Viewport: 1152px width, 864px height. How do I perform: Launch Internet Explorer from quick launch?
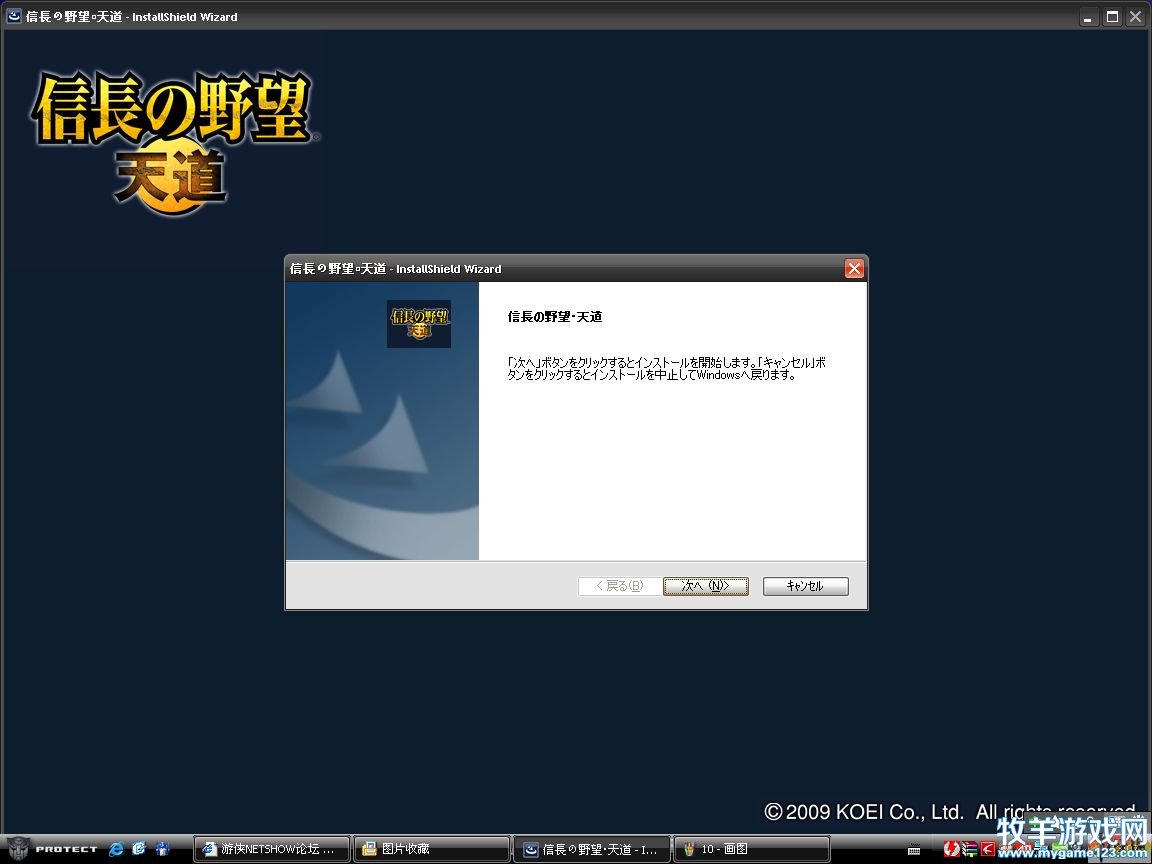tap(116, 849)
